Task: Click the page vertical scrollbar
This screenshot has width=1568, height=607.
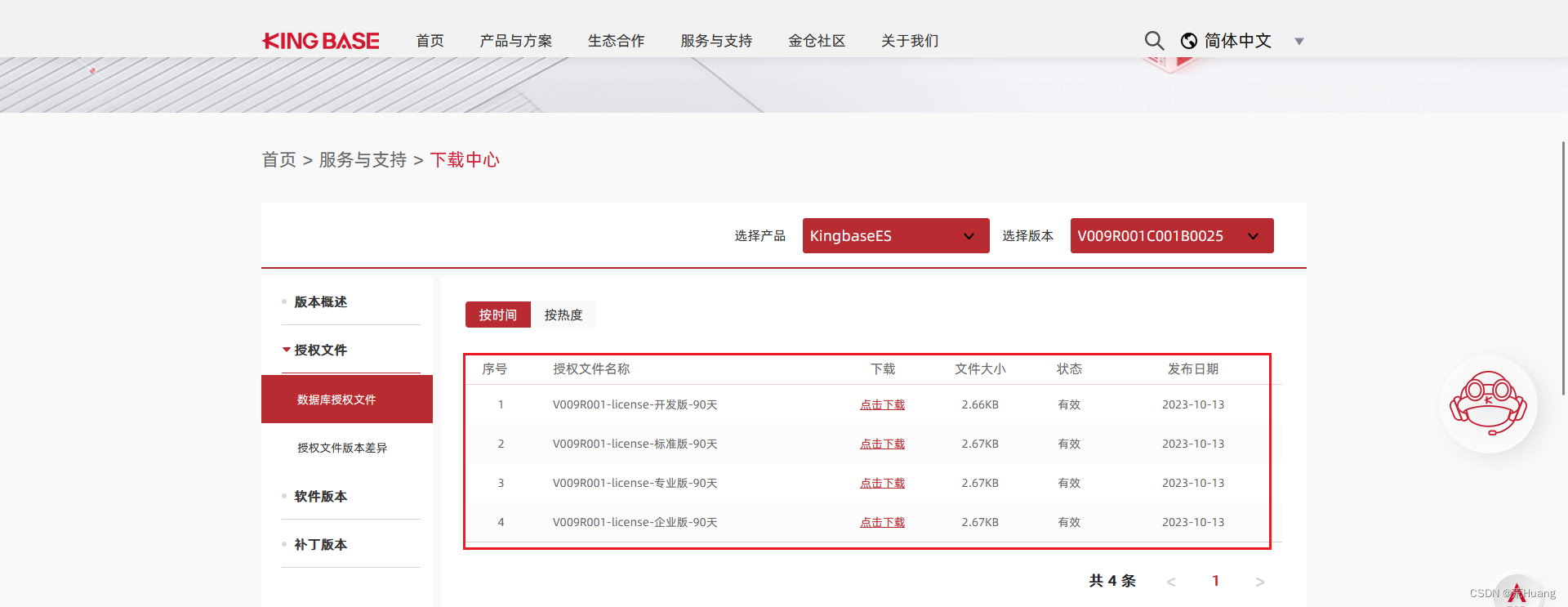Action: point(1563,270)
